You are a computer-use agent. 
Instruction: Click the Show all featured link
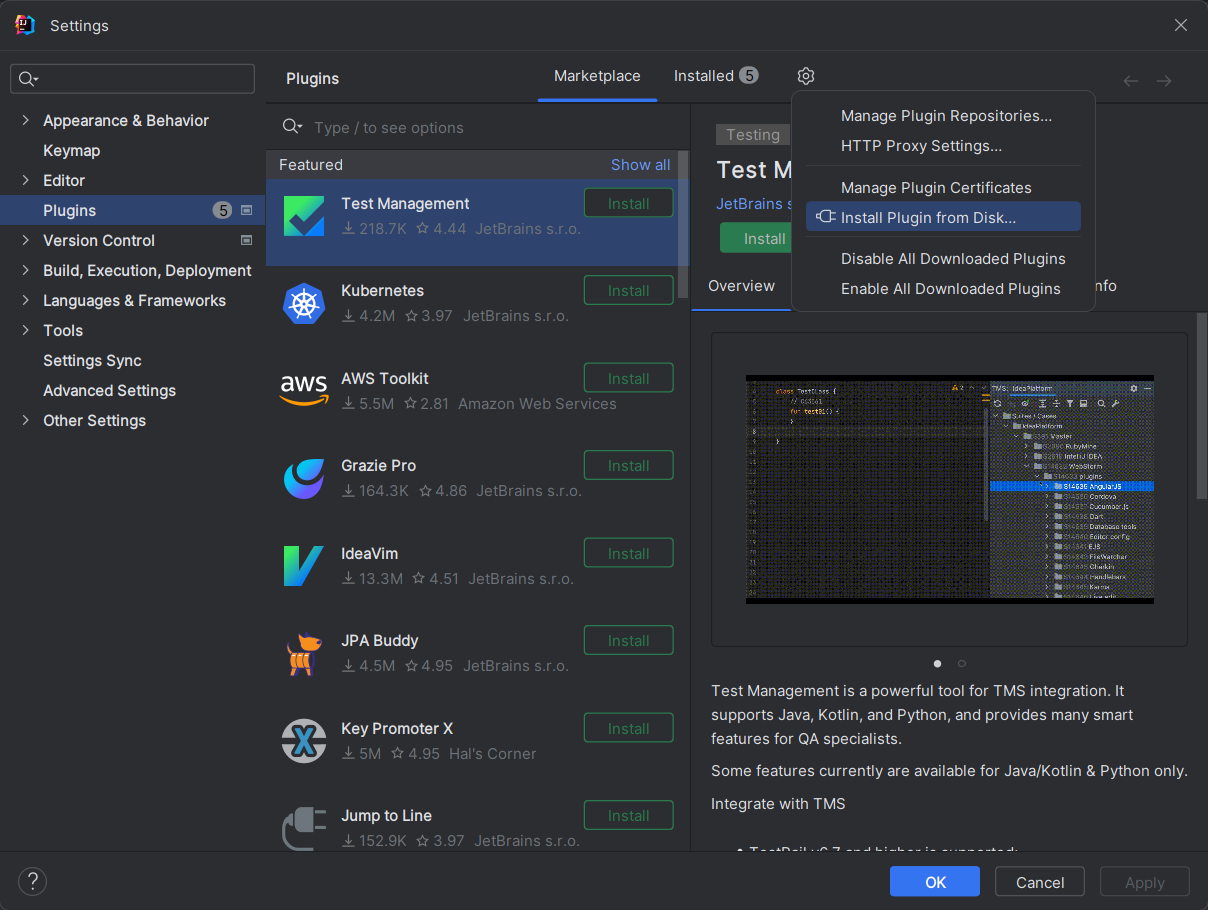point(640,165)
